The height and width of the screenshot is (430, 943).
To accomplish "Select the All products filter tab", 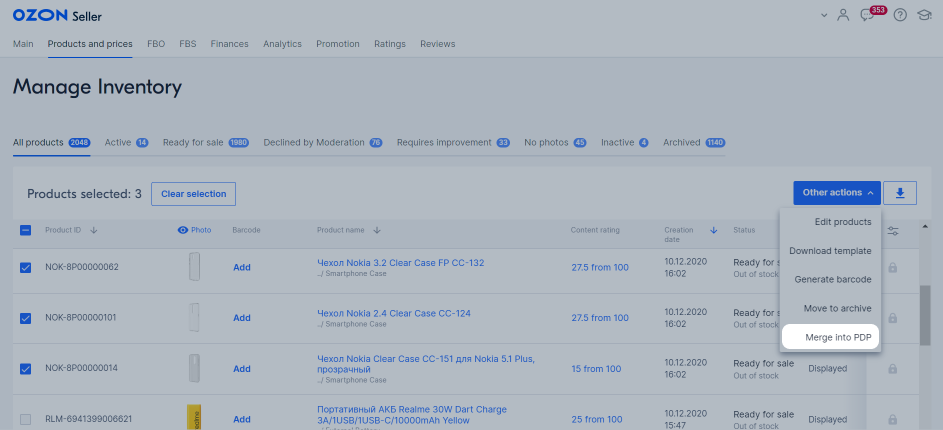I will 51,143.
